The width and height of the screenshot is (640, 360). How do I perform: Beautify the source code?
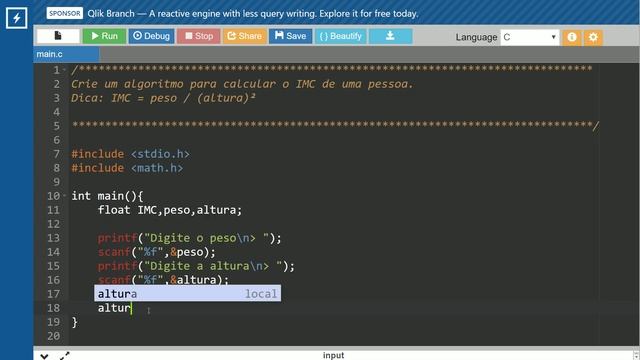pos(340,36)
